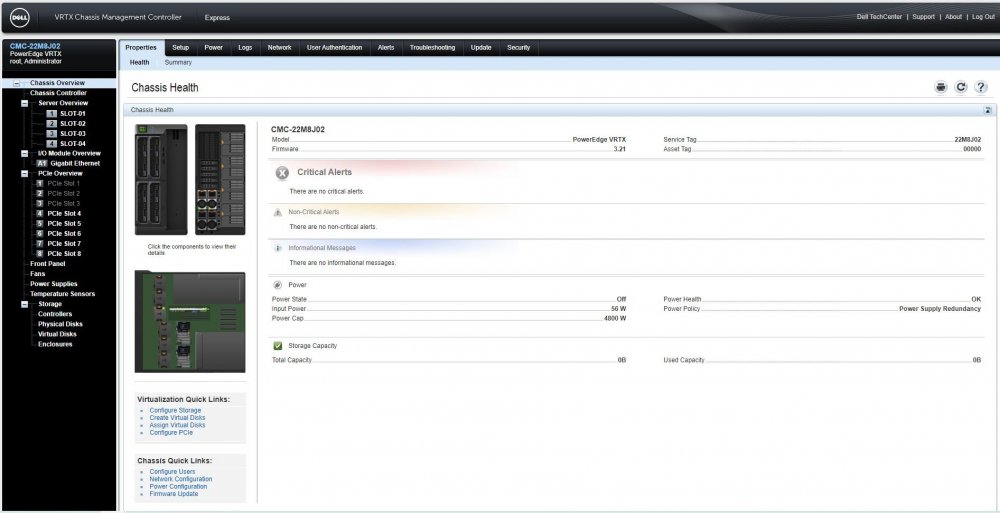The width and height of the screenshot is (1000, 513).
Task: Click the Critical Alerts X icon
Action: point(282,173)
